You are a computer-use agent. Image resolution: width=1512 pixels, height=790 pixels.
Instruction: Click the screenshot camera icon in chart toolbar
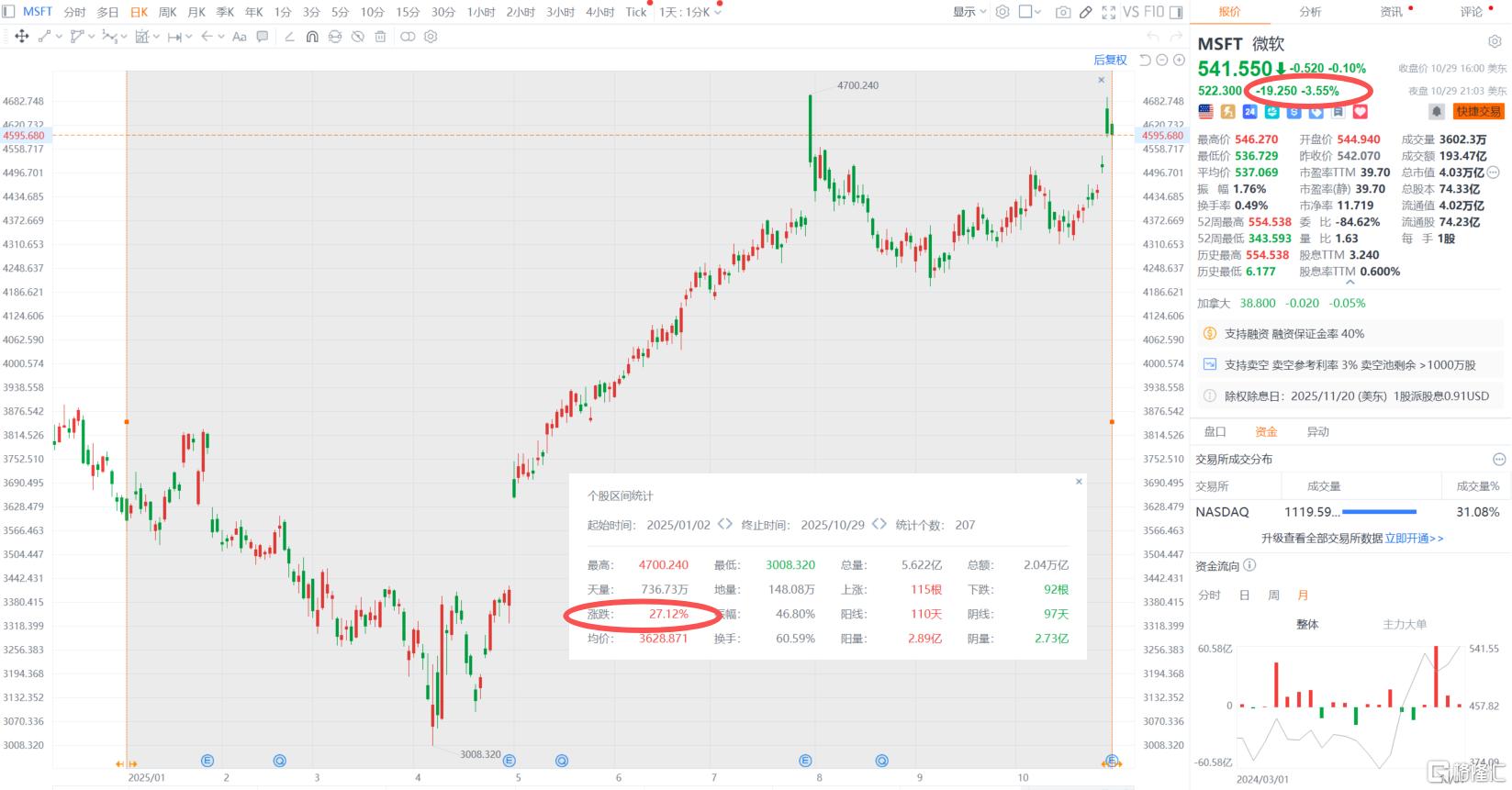1062,12
